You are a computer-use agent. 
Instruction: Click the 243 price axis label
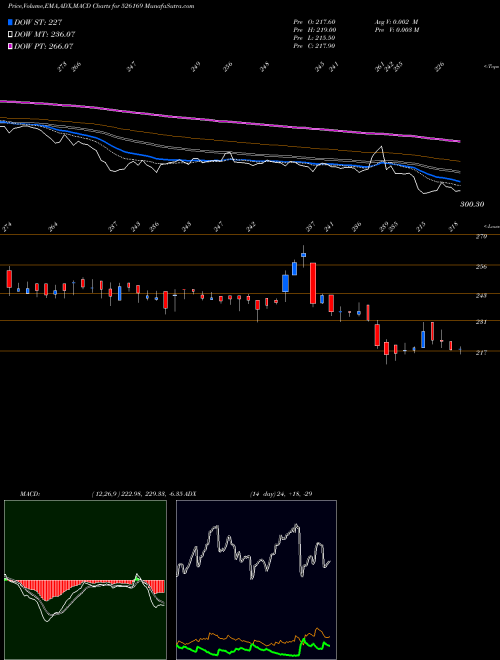tap(481, 296)
